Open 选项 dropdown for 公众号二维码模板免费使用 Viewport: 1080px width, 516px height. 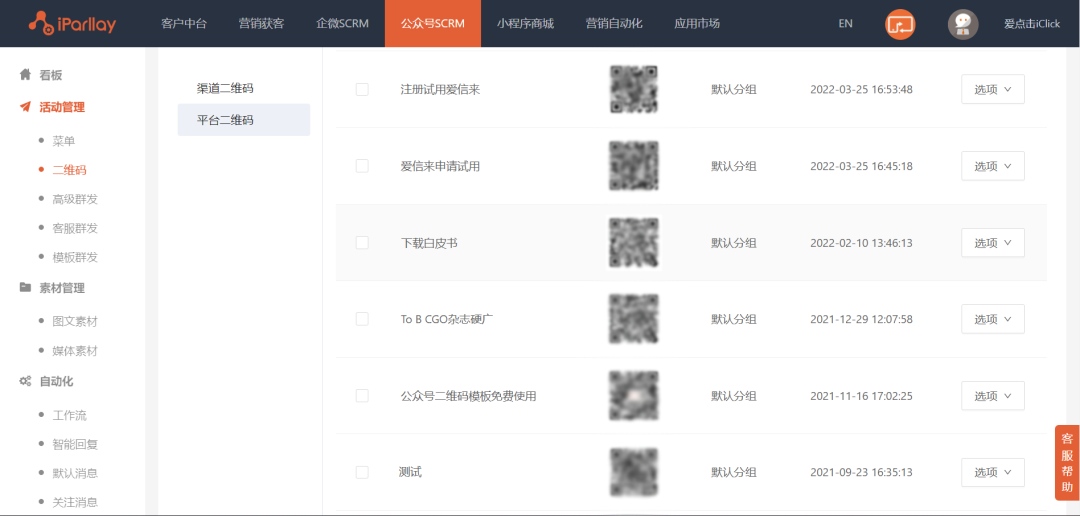pos(993,396)
